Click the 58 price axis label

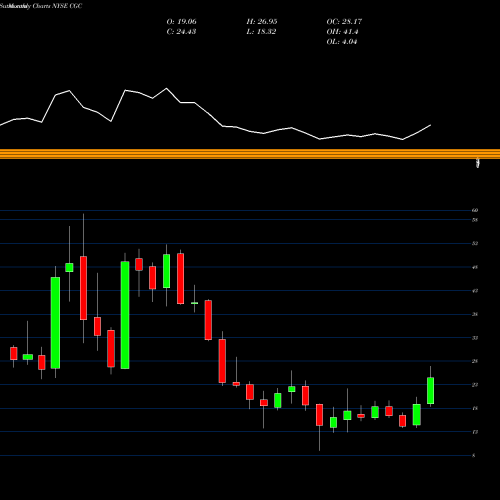[x=475, y=220]
